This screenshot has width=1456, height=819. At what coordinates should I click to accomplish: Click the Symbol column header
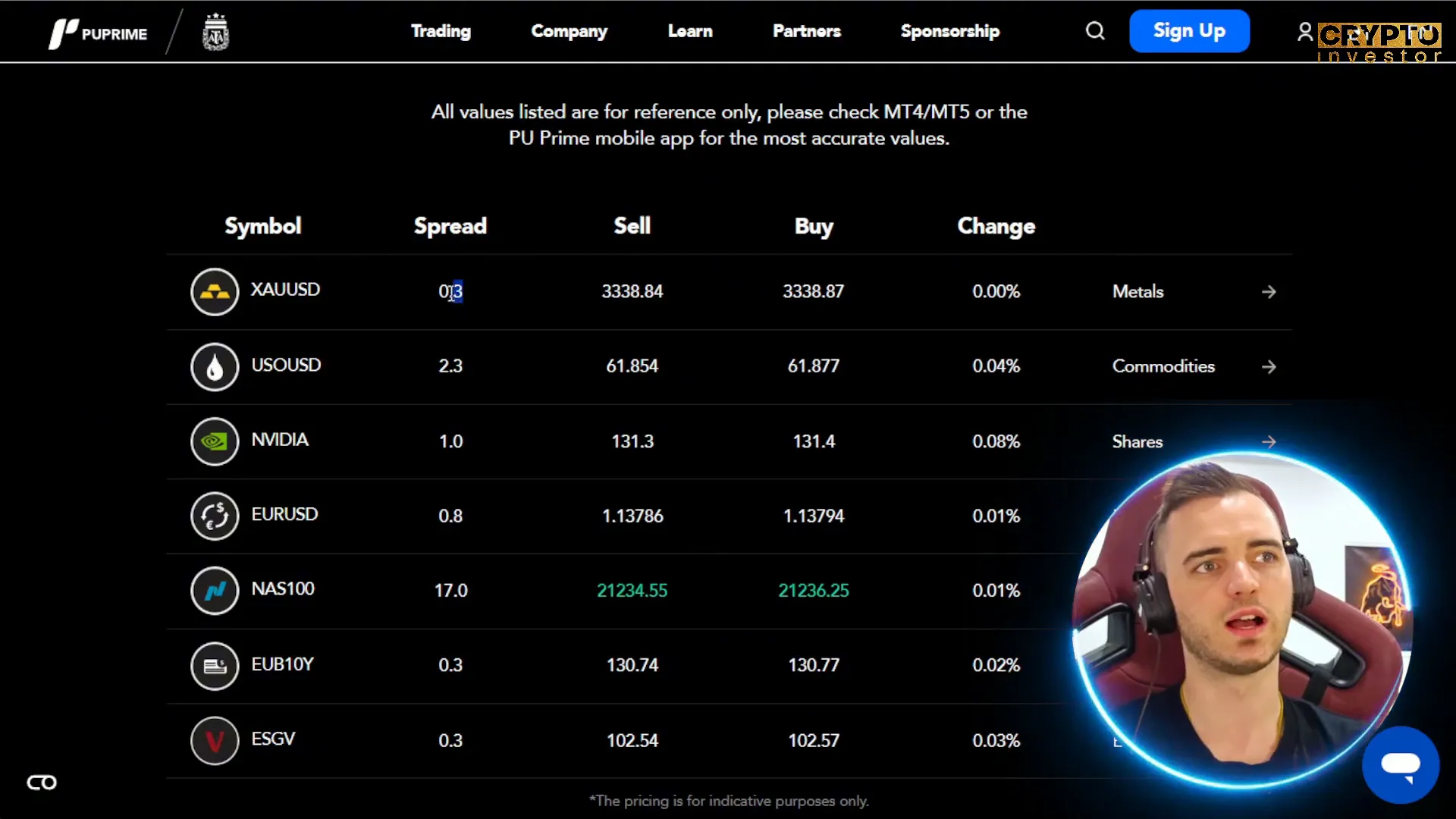[x=262, y=226]
